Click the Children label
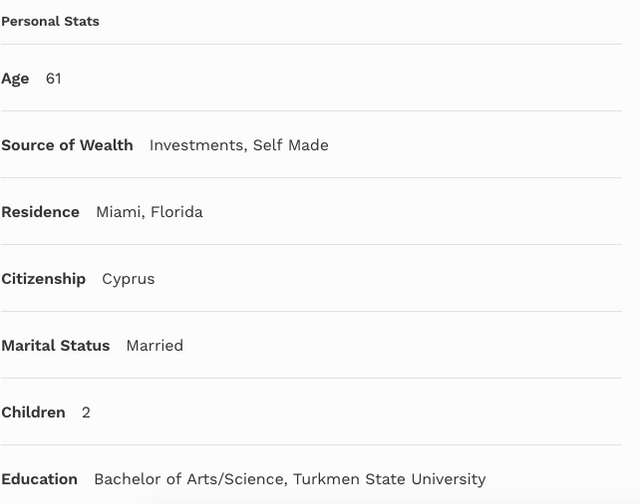Viewport: 640px width, 504px height. (x=33, y=412)
